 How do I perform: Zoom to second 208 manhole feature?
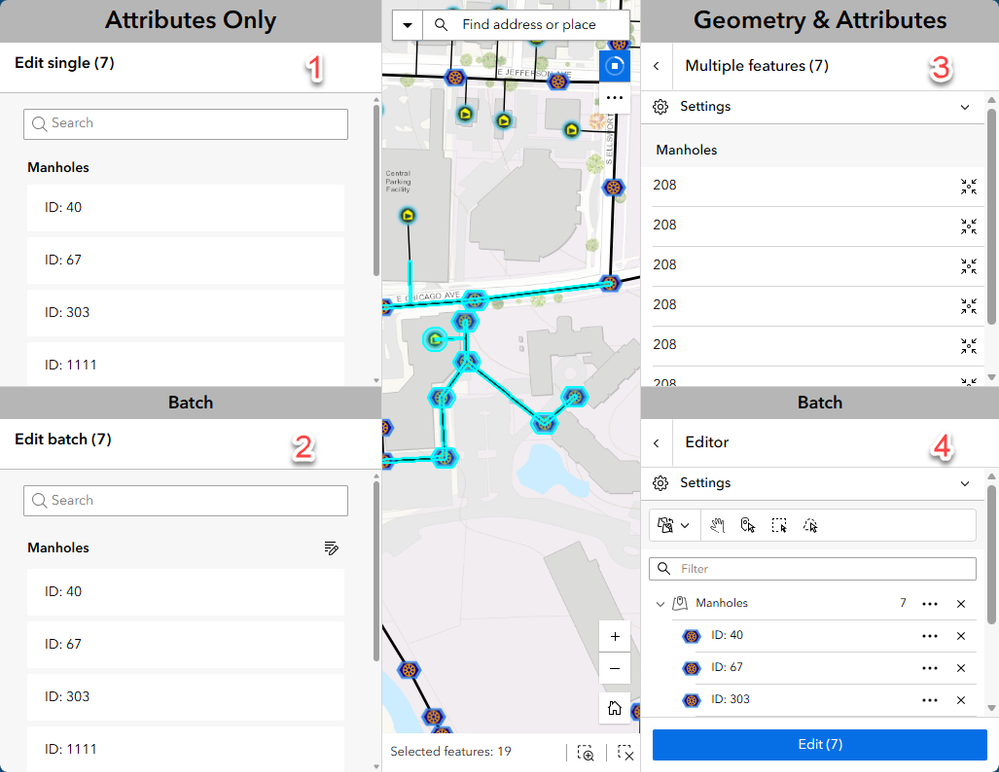(x=968, y=226)
